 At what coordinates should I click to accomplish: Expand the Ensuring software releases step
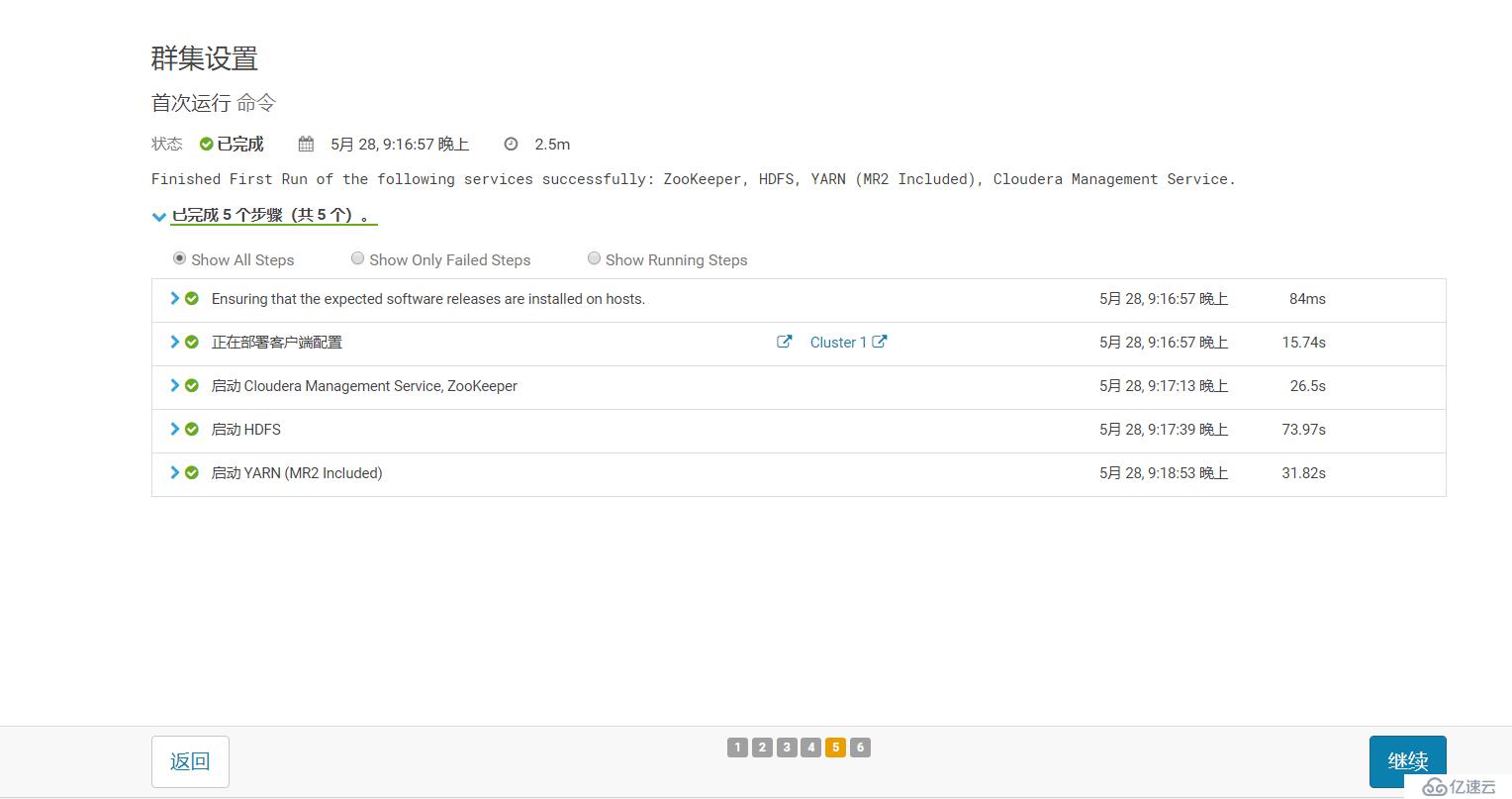pyautogui.click(x=174, y=298)
